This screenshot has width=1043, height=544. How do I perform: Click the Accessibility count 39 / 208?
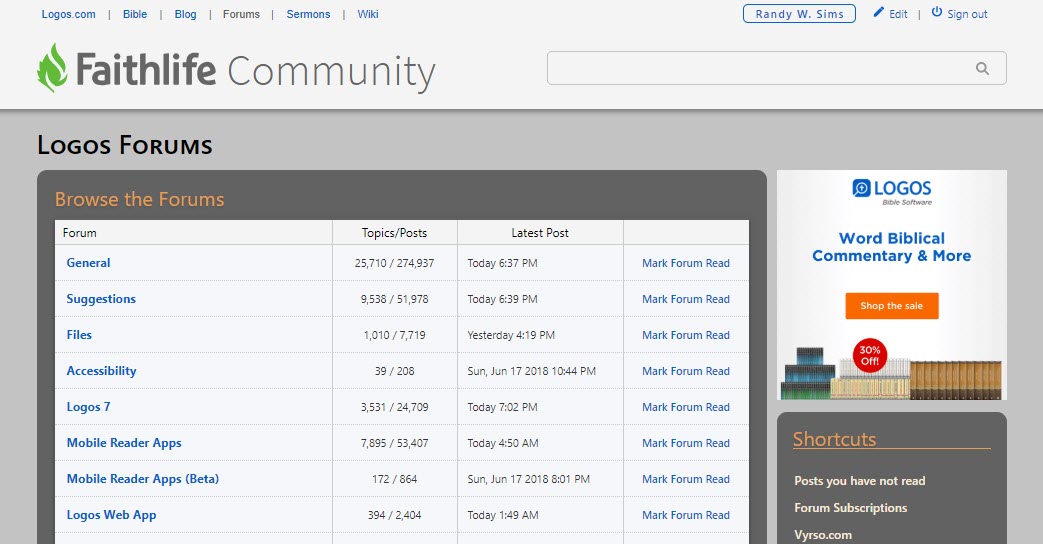394,371
